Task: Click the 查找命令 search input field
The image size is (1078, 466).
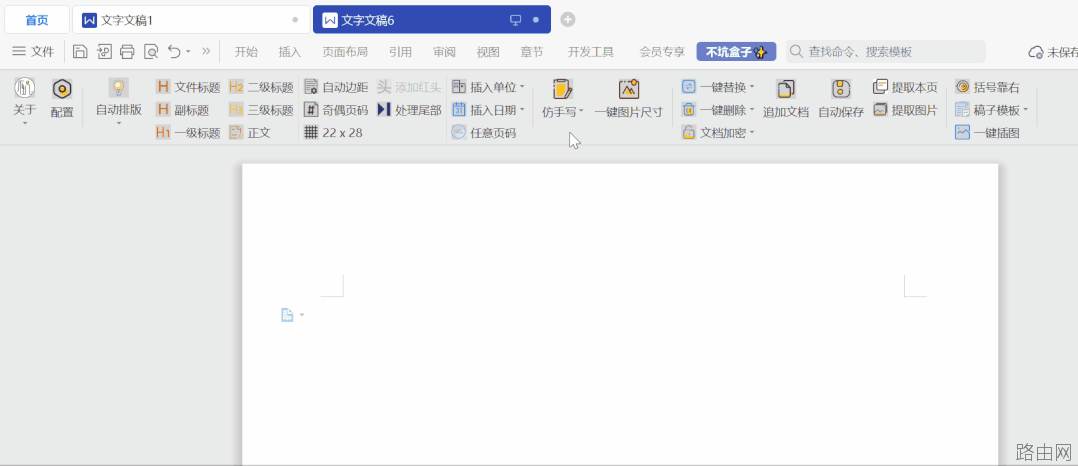Action: (886, 52)
